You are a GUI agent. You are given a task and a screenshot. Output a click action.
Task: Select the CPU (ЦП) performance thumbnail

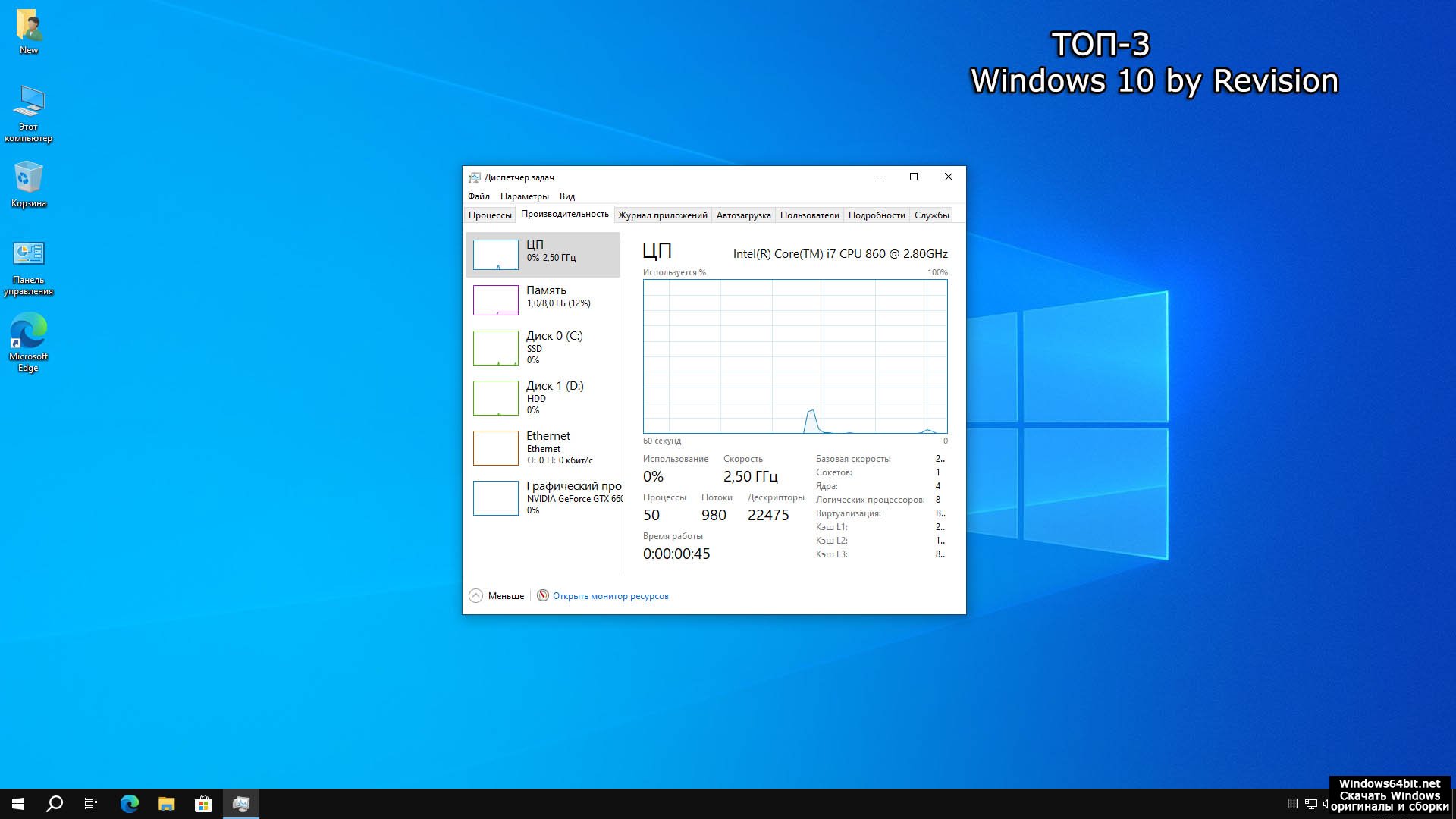[542, 255]
